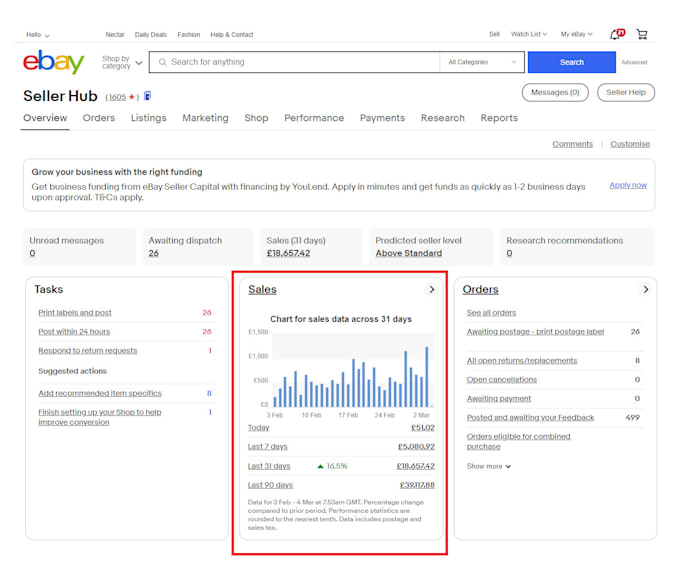Open the shopping cart icon
This screenshot has height=564, width=680.
click(641, 34)
